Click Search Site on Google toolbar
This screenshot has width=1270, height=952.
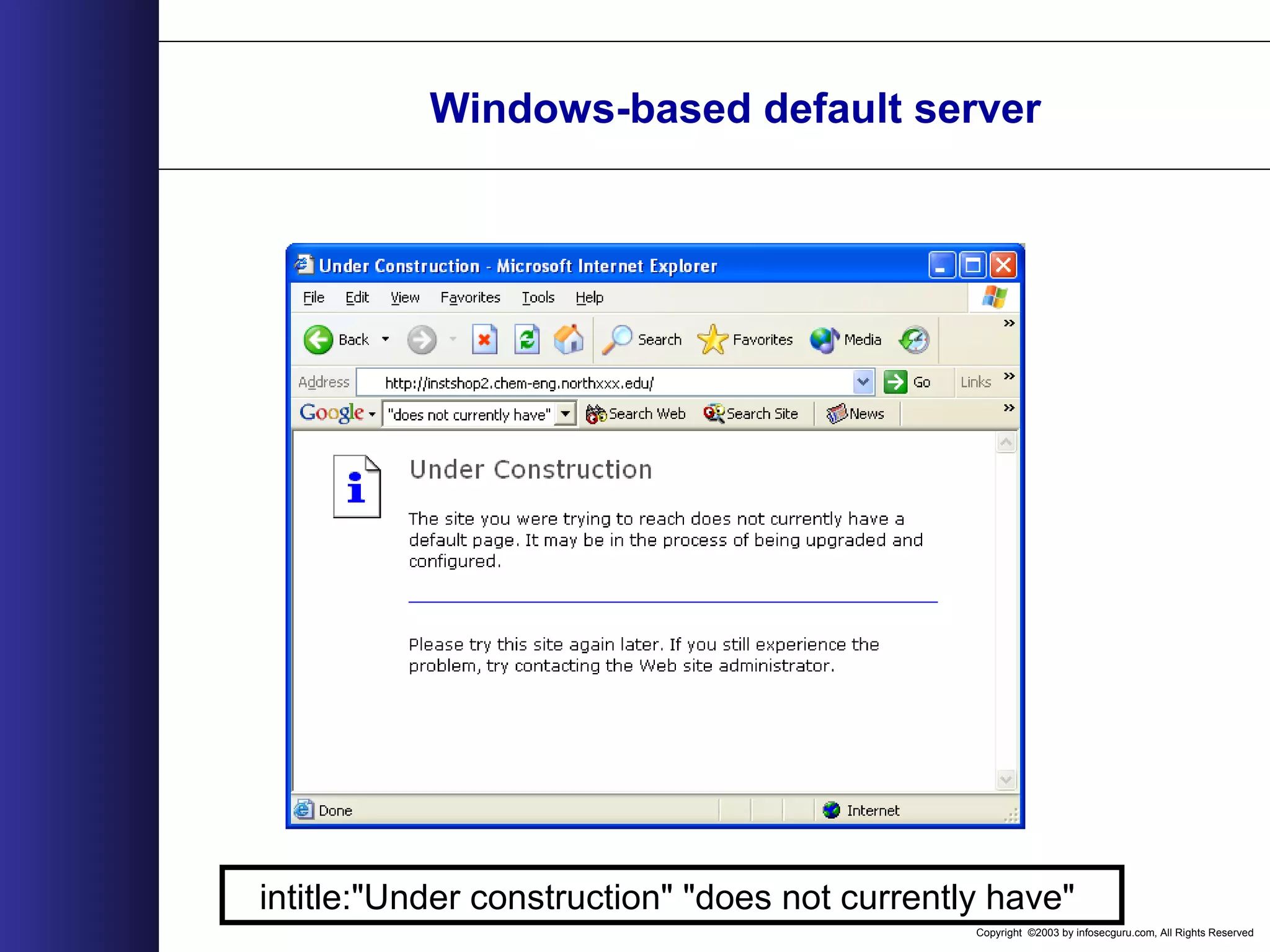(750, 413)
